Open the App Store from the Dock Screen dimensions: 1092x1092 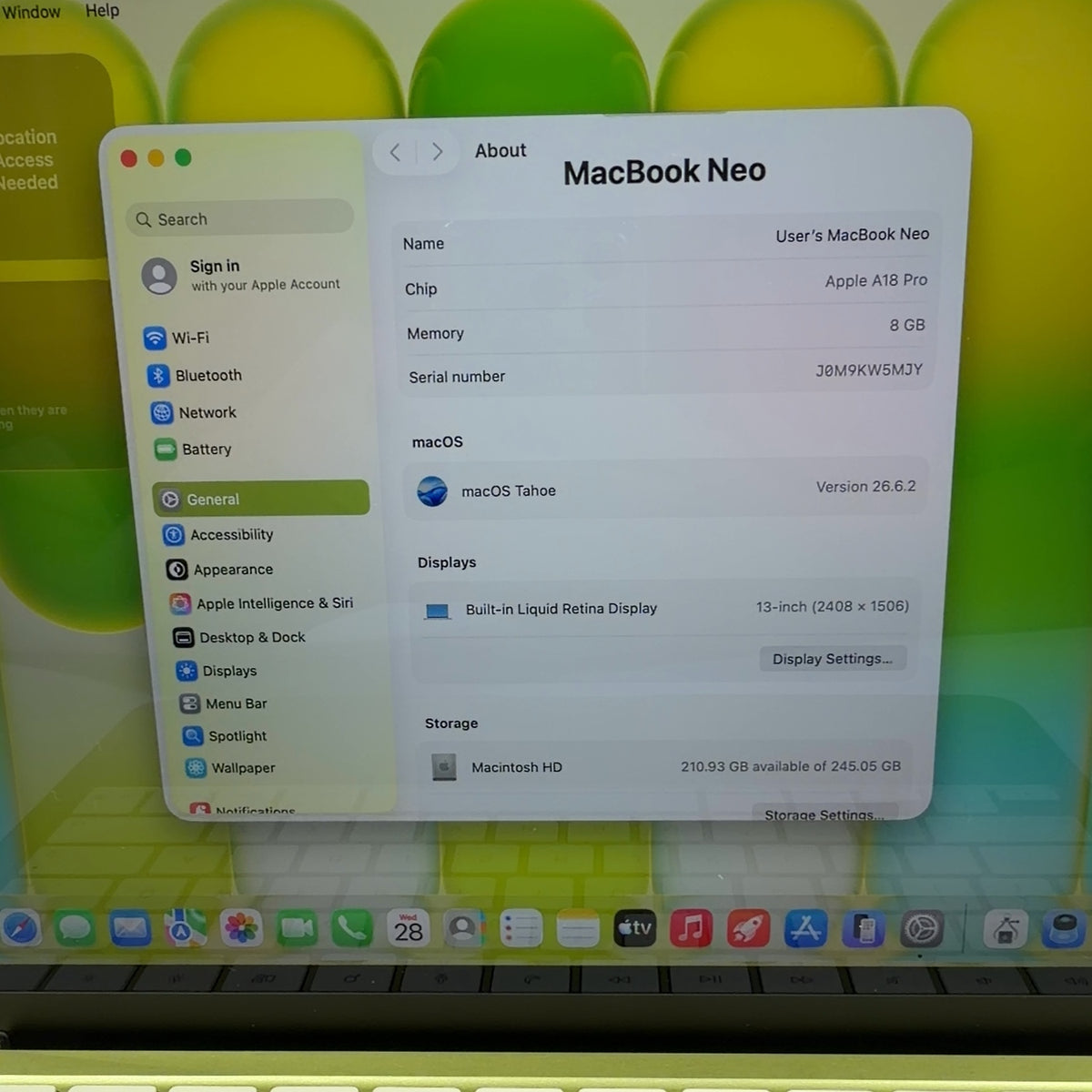[x=806, y=929]
